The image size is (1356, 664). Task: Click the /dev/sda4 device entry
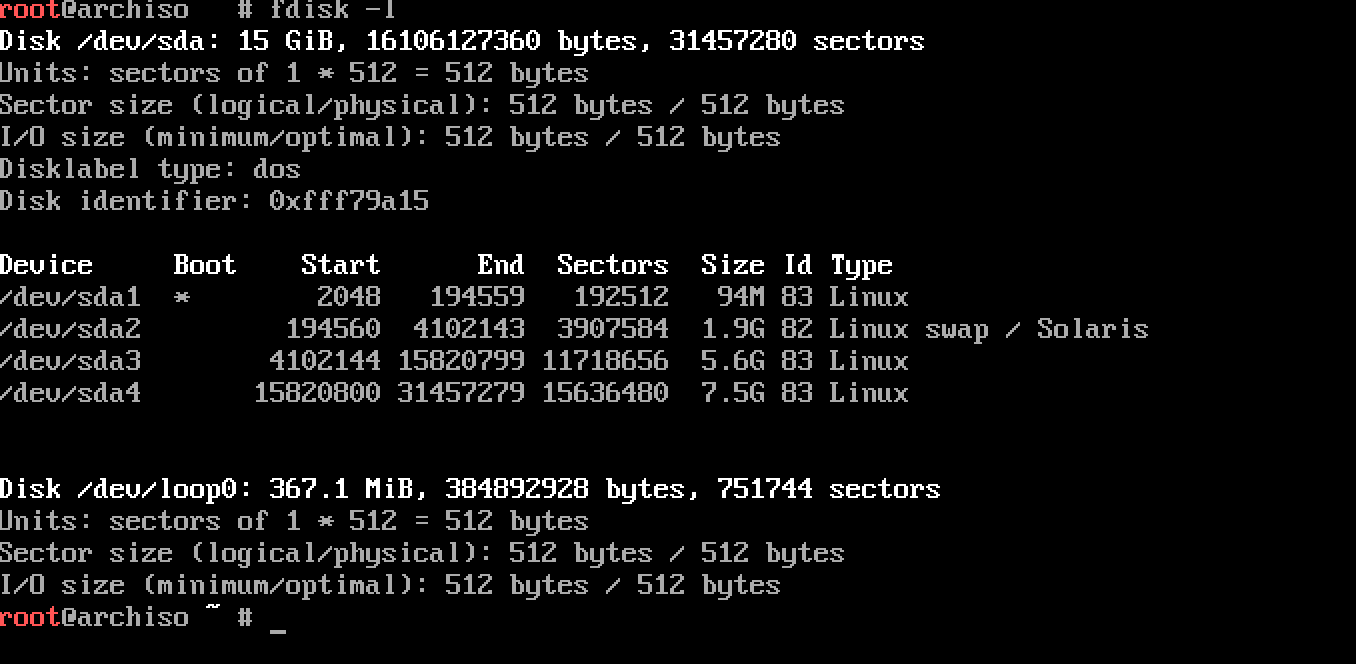coord(70,393)
